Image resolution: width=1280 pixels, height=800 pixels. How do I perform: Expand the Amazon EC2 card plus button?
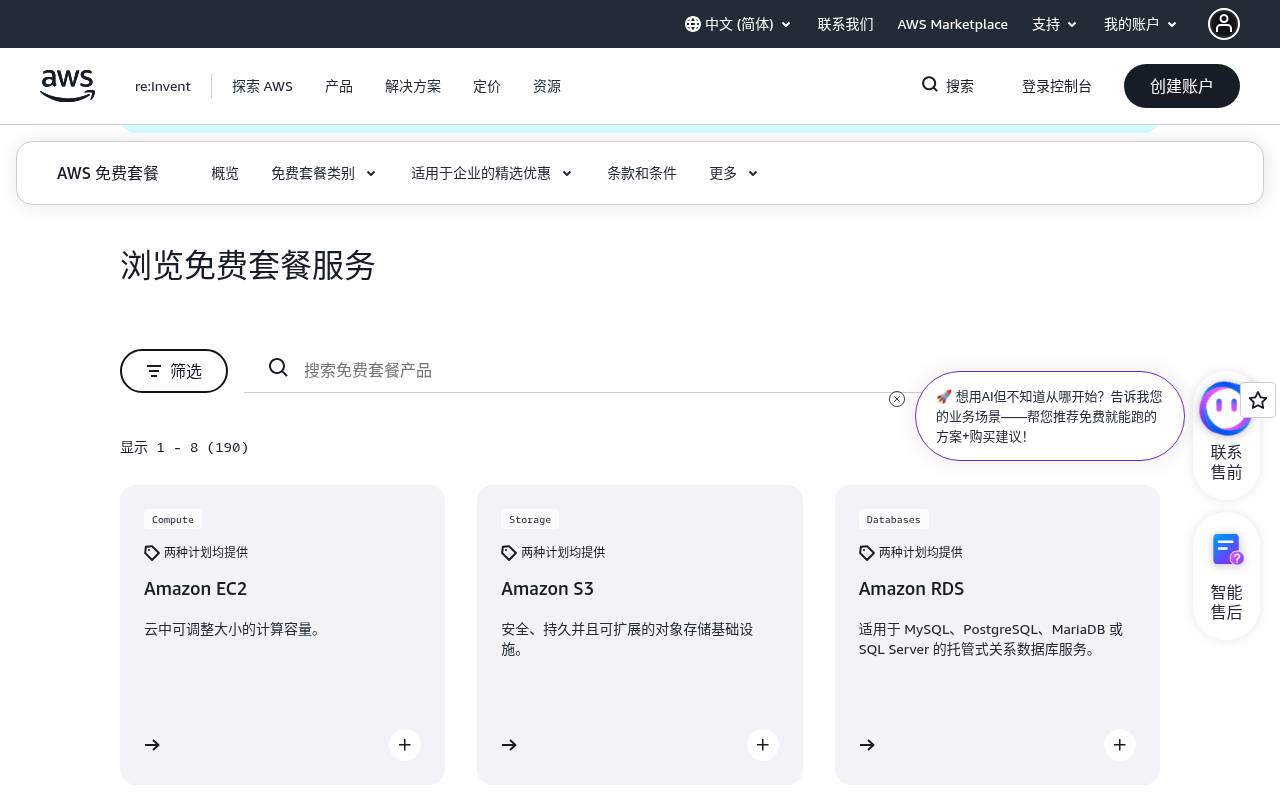[x=405, y=745]
